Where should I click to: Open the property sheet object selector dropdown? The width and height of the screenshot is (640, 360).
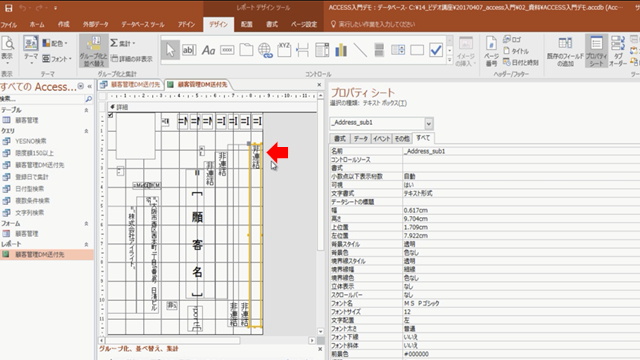pyautogui.click(x=429, y=123)
